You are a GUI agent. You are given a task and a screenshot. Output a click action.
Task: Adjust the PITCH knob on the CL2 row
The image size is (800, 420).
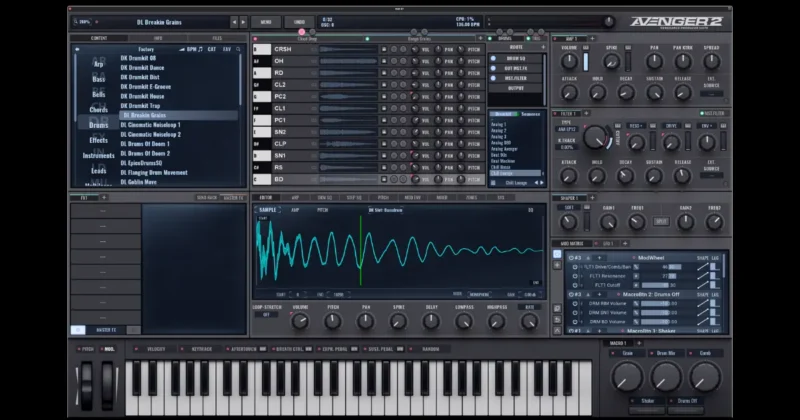click(x=461, y=85)
